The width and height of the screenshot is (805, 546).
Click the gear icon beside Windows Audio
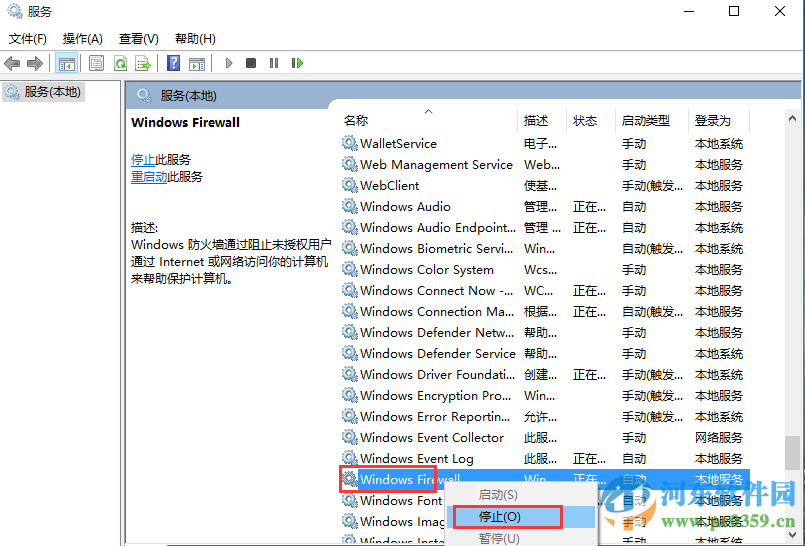point(350,206)
